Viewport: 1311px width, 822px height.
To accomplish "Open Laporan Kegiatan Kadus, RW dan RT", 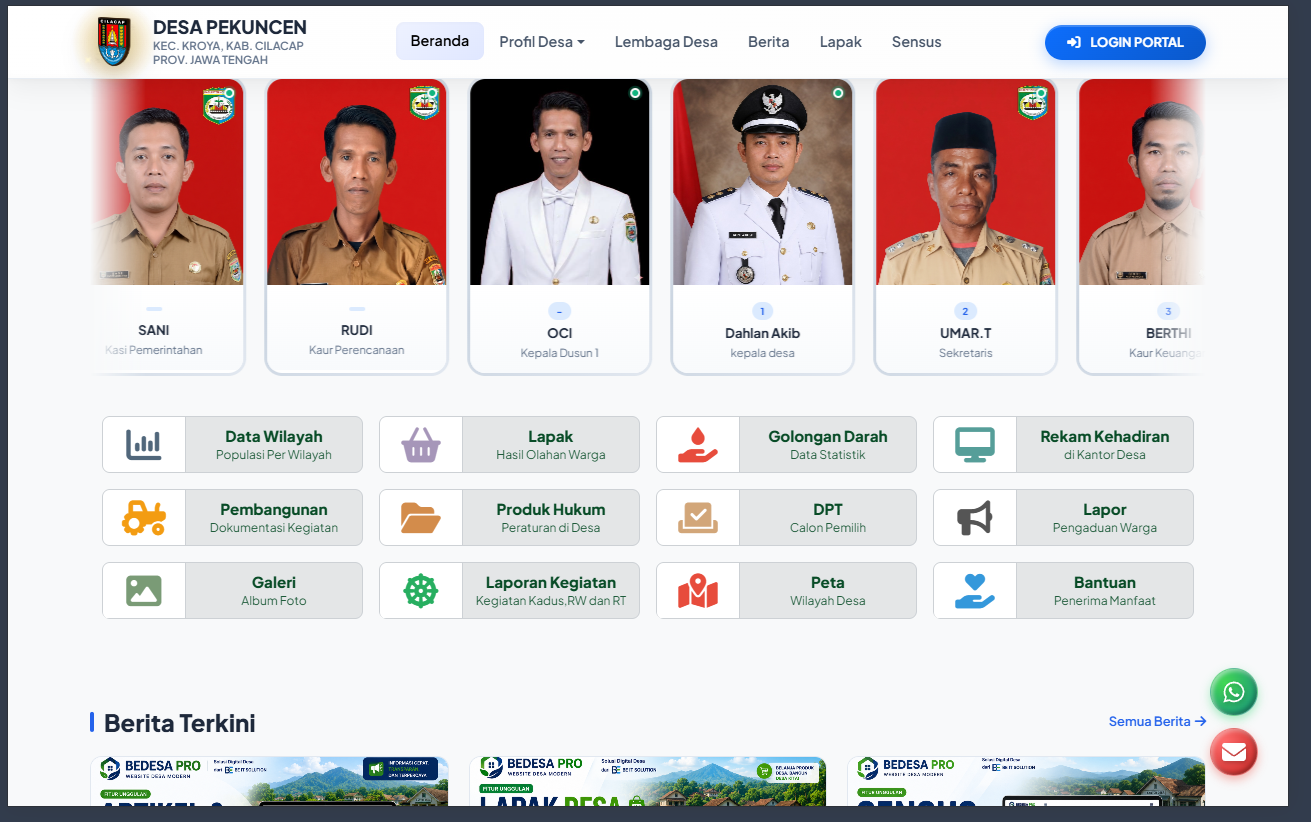I will coord(509,591).
